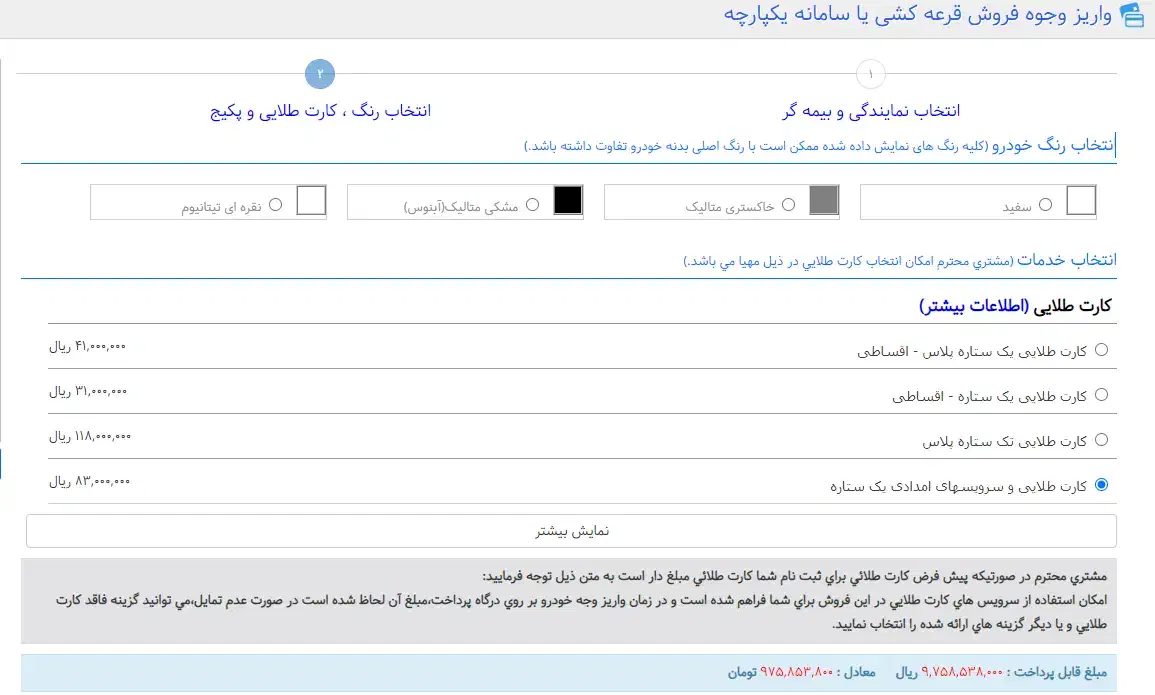The image size is (1155, 695).
Task: Click the step 2 numbered circle
Action: (319, 74)
